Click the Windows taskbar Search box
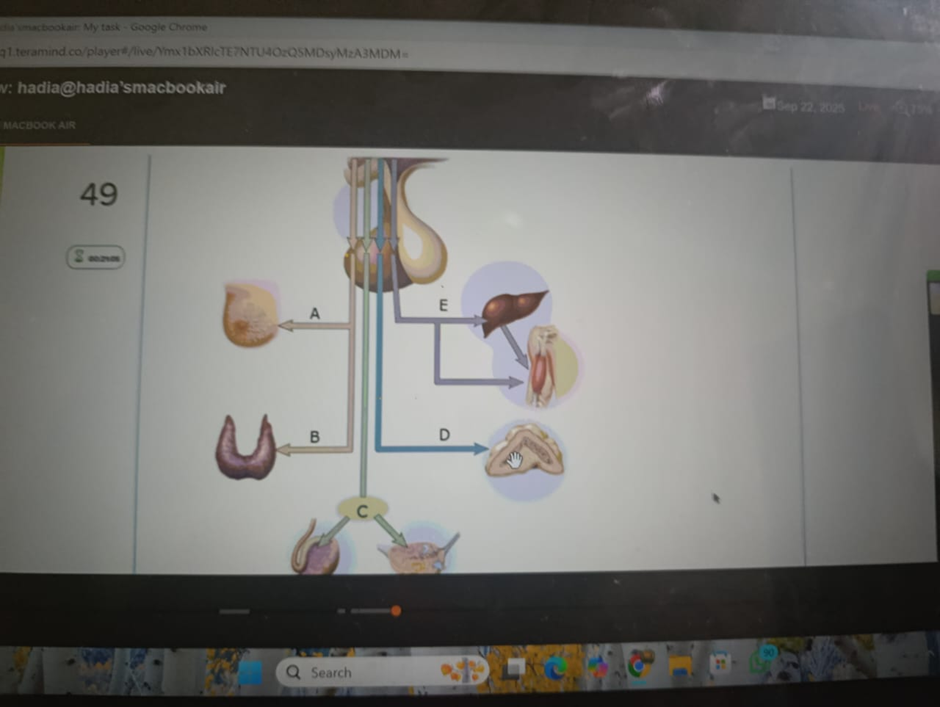The height and width of the screenshot is (707, 940). coord(360,672)
